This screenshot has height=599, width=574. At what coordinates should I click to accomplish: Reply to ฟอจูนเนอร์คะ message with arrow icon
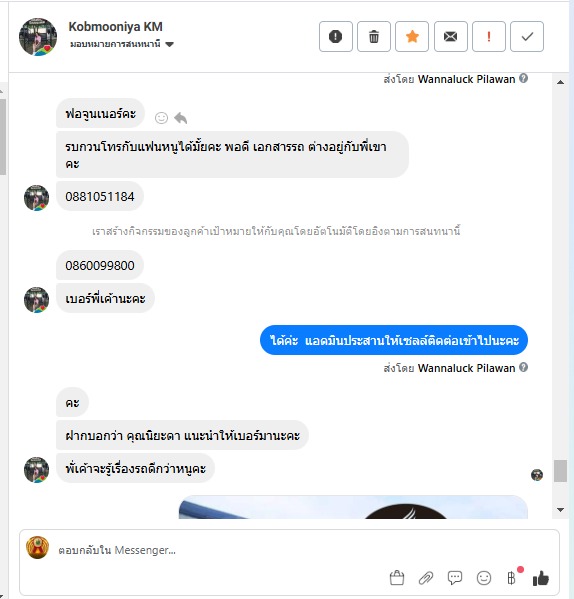coord(181,118)
